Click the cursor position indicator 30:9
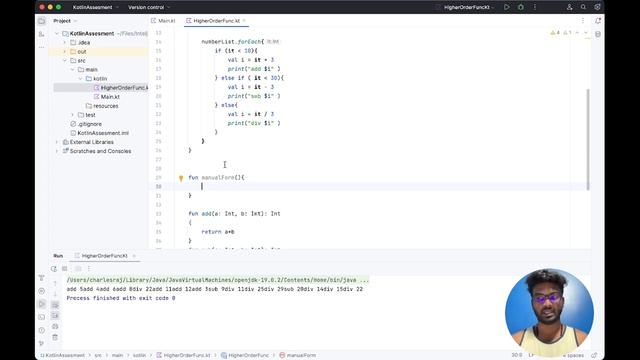The image size is (640, 360). [x=517, y=355]
